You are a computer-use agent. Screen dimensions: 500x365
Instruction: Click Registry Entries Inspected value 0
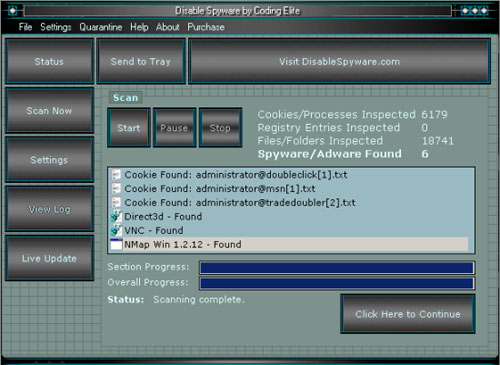[x=425, y=128]
